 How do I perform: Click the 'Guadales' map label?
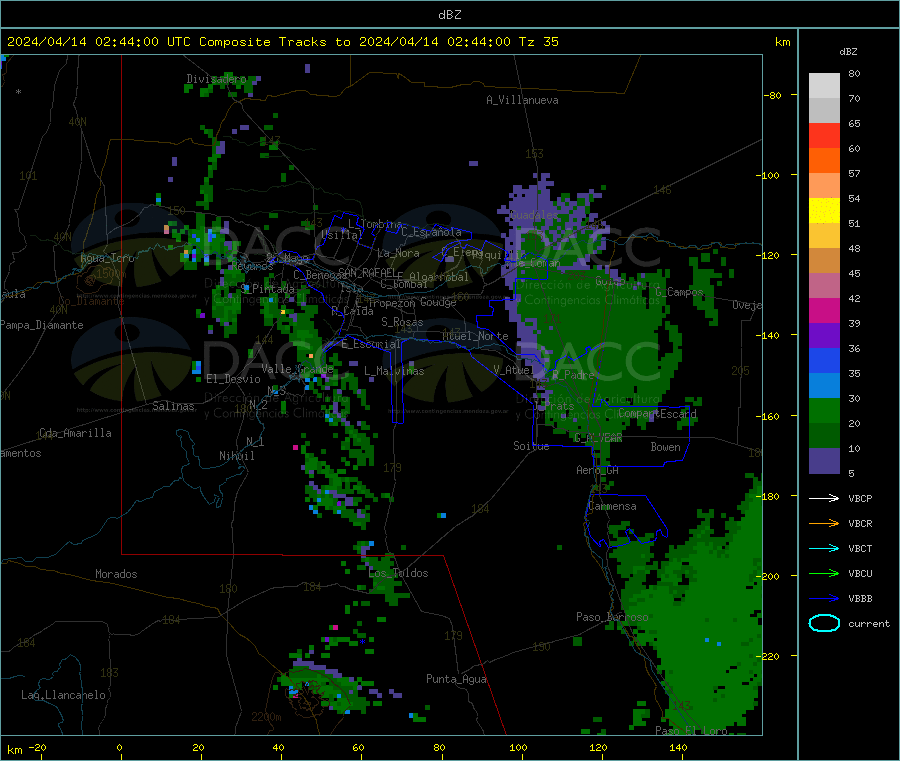[x=534, y=215]
